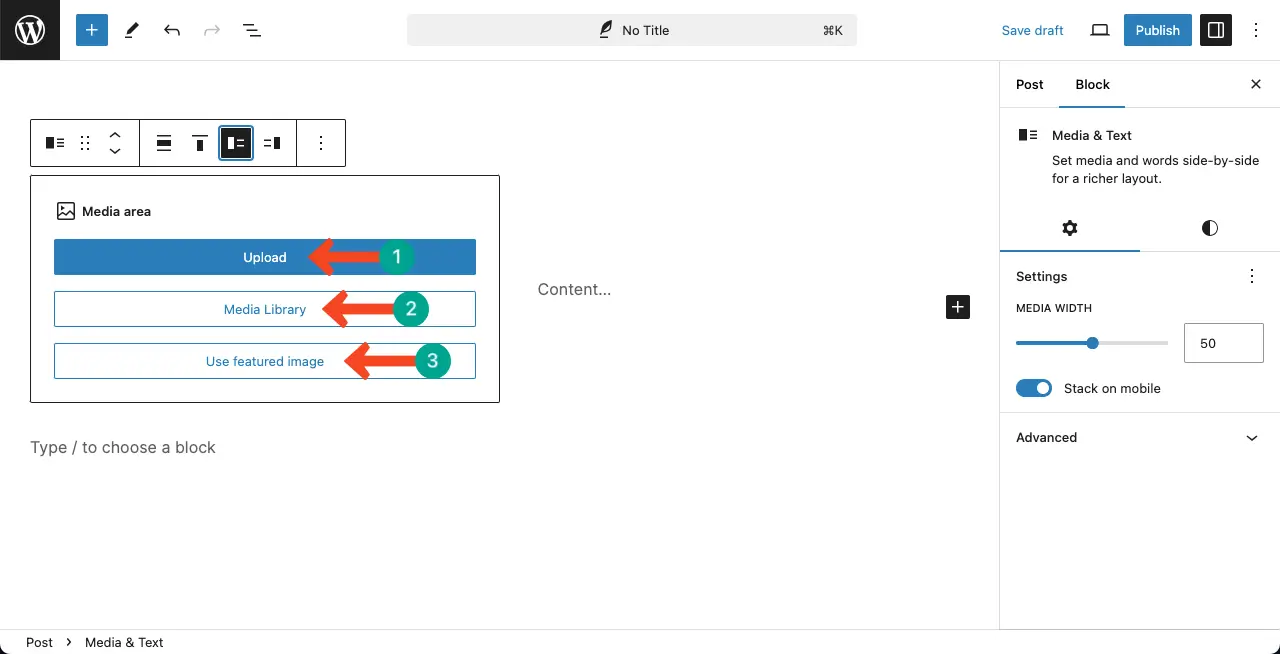
Task: Open preview device icon next to Save draft
Action: (x=1100, y=30)
